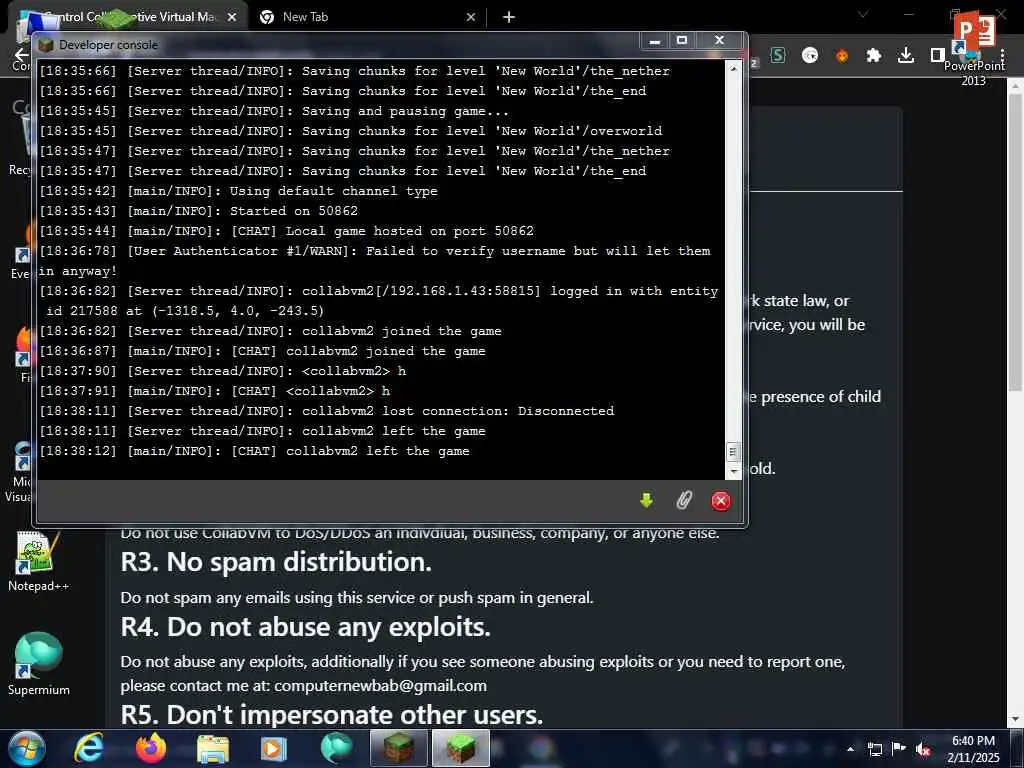Open the PowerPoint 2013 desktop shortcut
The height and width of the screenshot is (768, 1024).
[x=974, y=49]
